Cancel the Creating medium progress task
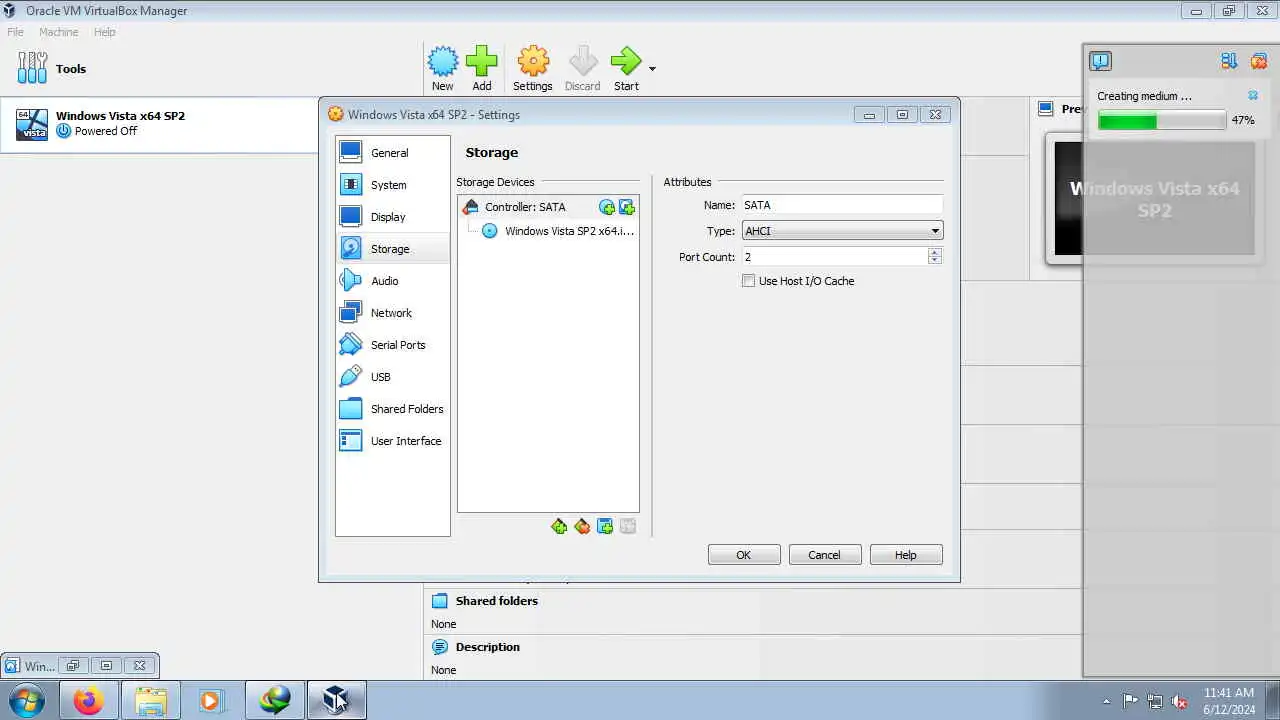Viewport: 1280px width, 720px height. [1253, 96]
